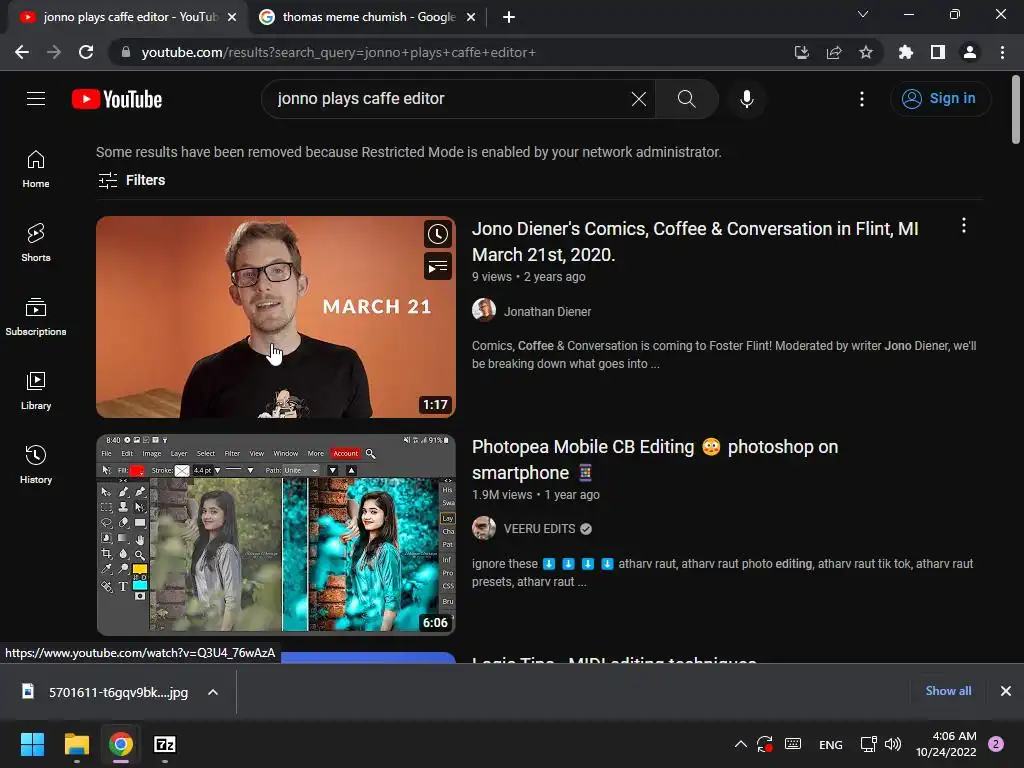Switch to thomas meme chumish Google tab
The image size is (1024, 768).
coord(369,17)
